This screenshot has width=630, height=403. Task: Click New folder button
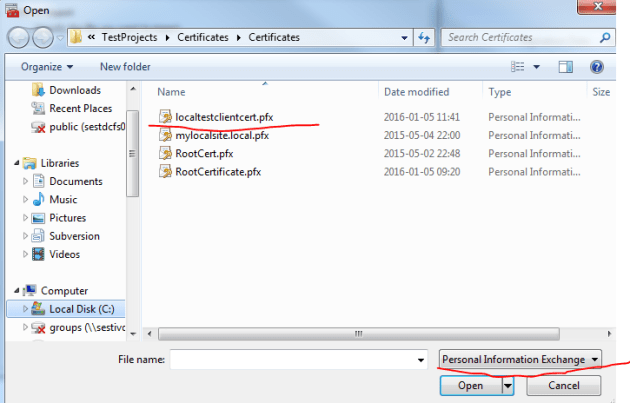[x=125, y=67]
